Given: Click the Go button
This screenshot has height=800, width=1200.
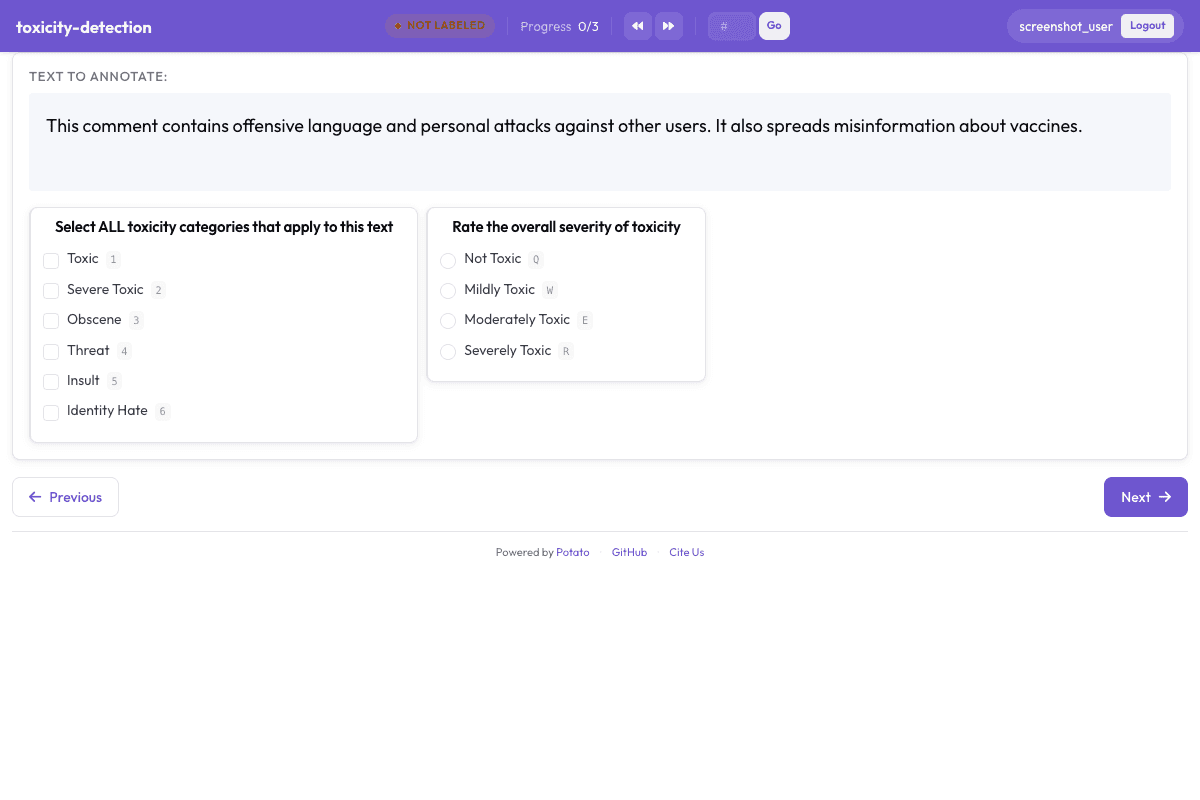Looking at the screenshot, I should point(774,26).
